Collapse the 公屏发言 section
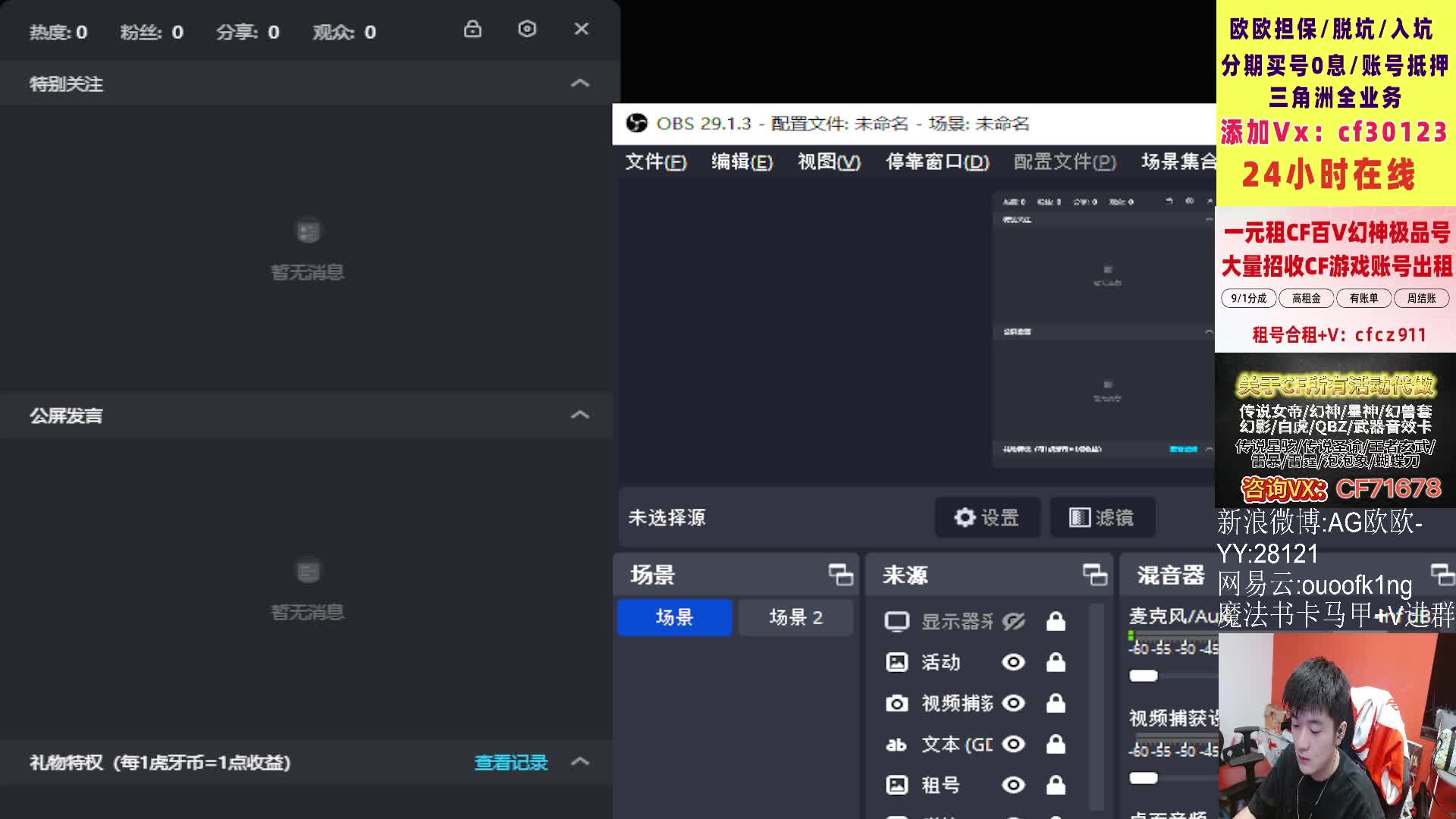Image resolution: width=1456 pixels, height=819 pixels. (x=579, y=415)
